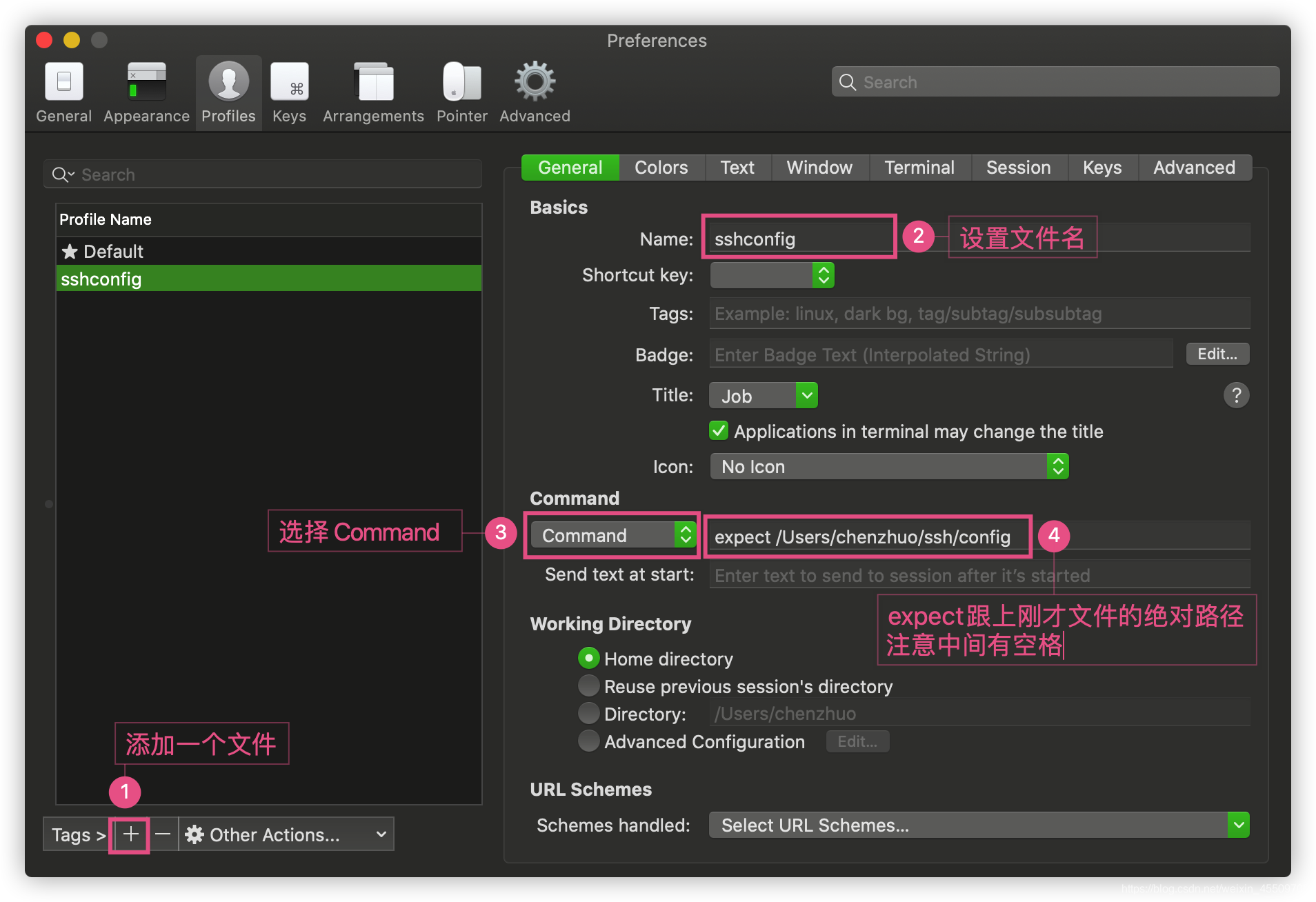
Task: Uncheck 'Applications in terminal may change the title'
Action: pyautogui.click(x=719, y=430)
